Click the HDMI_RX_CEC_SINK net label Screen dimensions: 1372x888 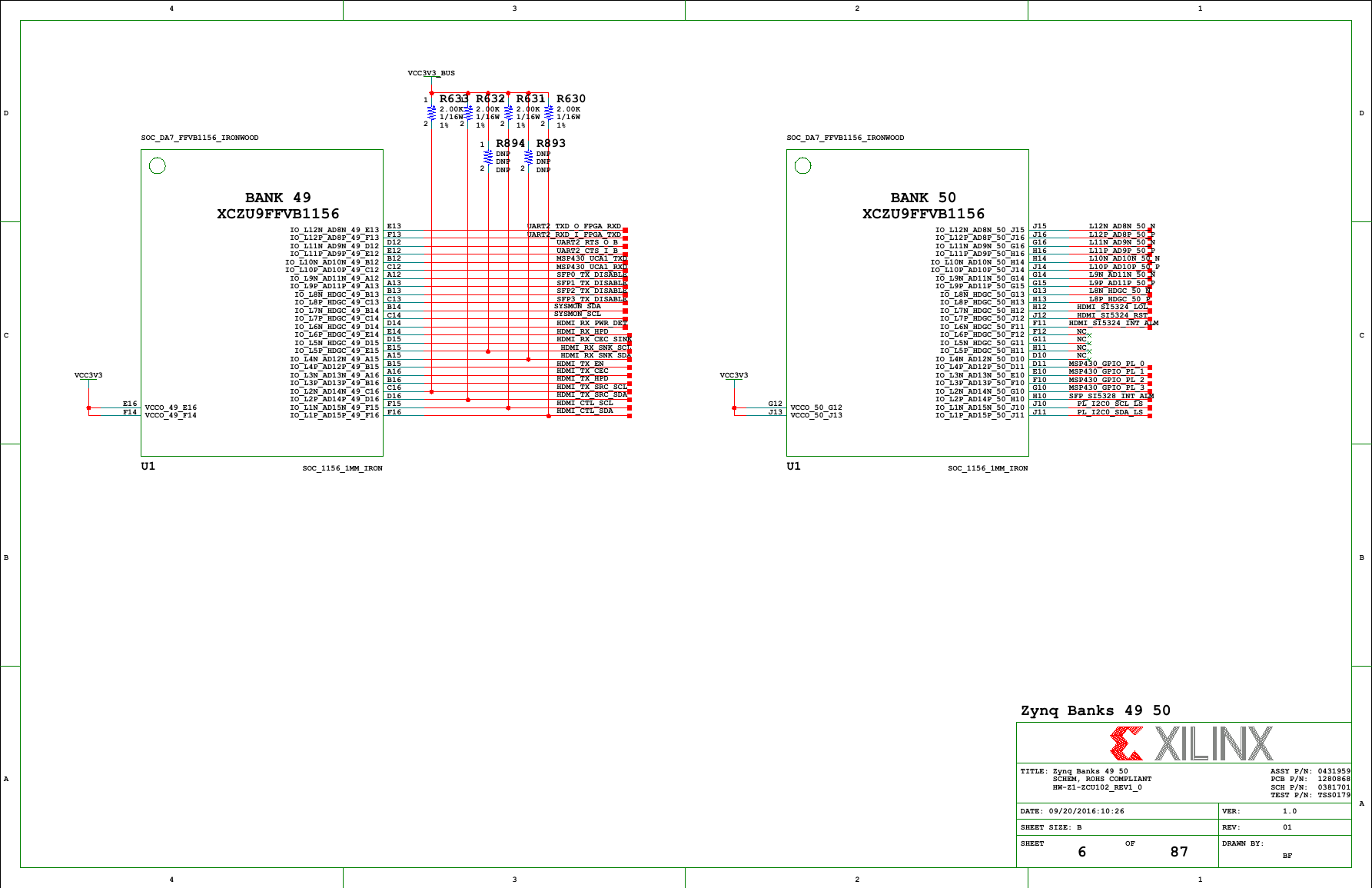click(594, 339)
